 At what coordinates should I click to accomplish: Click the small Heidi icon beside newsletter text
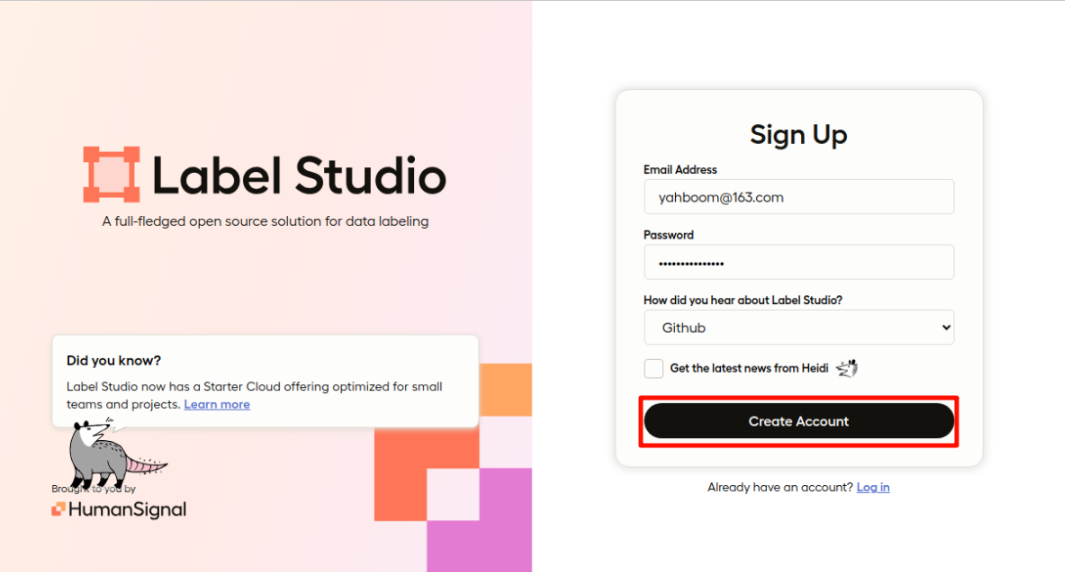[x=847, y=368]
